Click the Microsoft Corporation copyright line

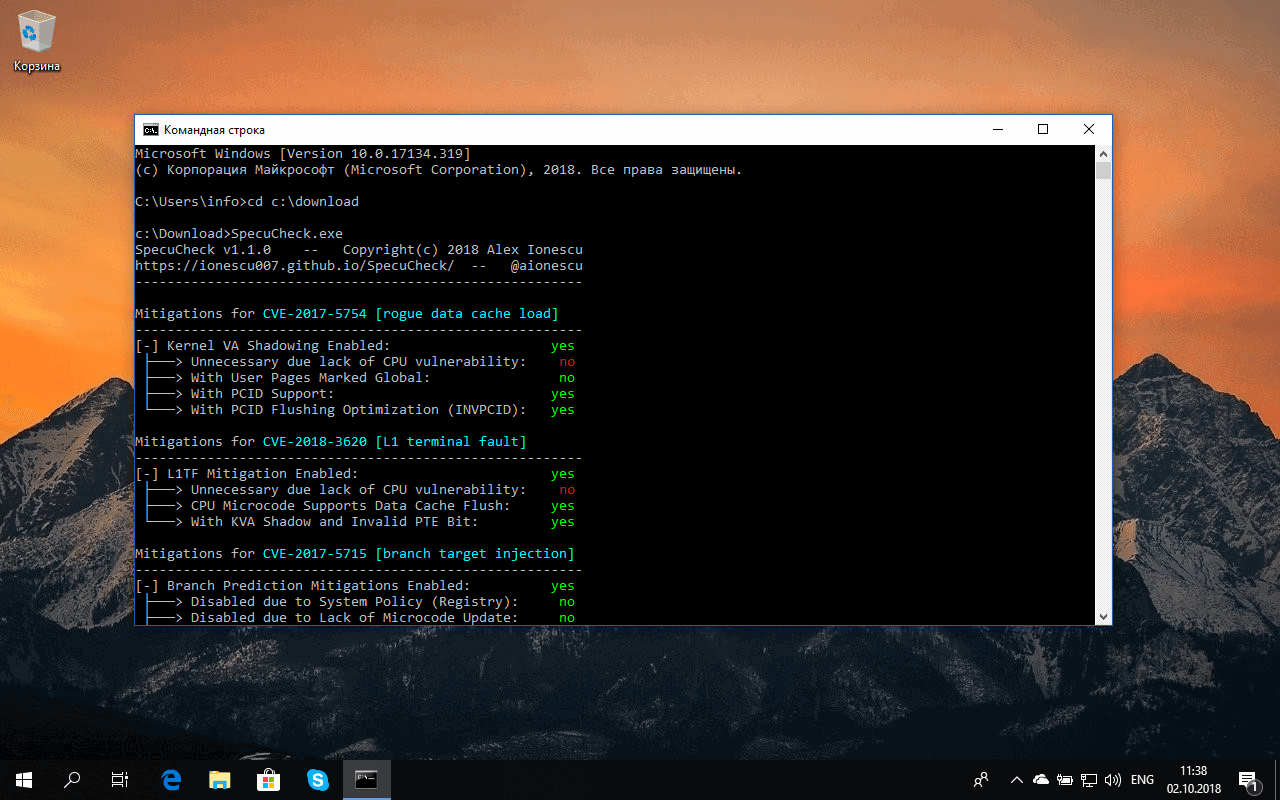coord(439,170)
